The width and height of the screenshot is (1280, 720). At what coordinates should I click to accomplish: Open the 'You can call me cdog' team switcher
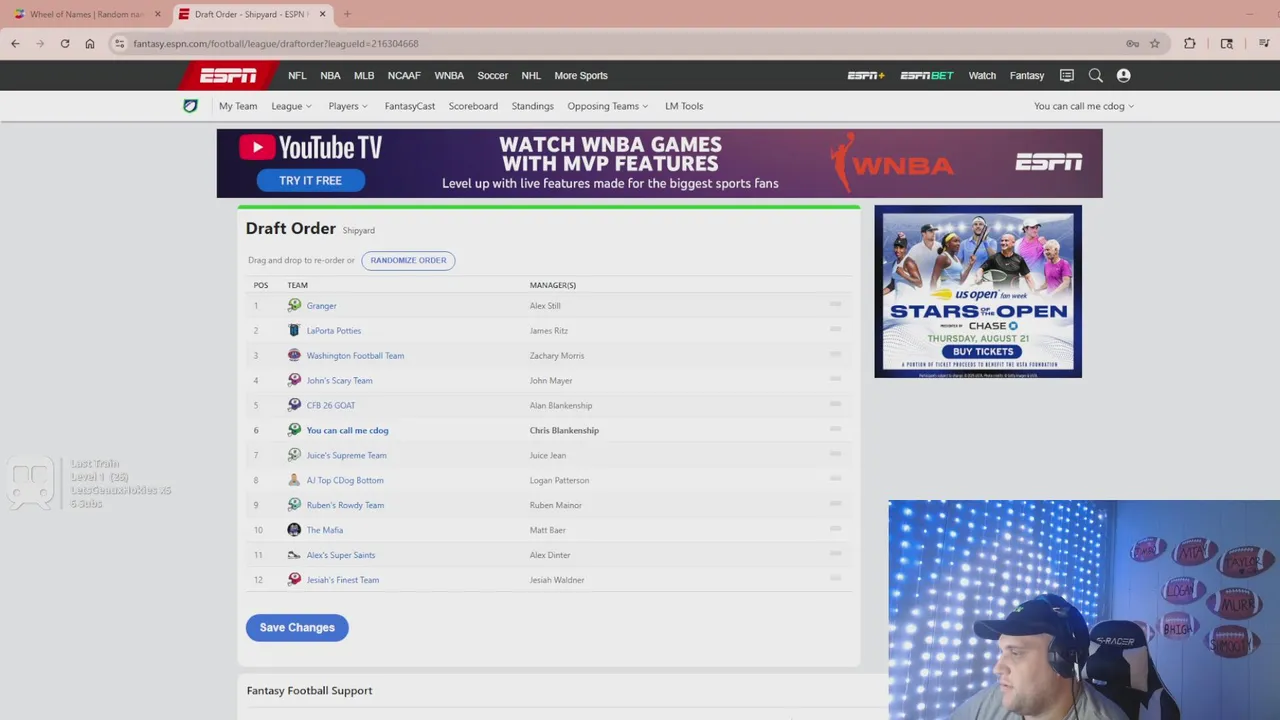point(1084,106)
